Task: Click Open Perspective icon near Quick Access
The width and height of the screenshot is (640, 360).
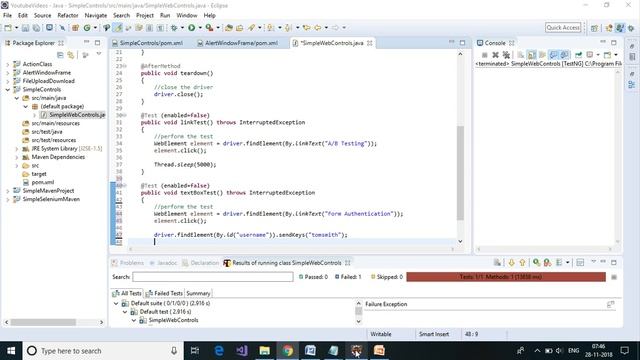Action: 594,28
